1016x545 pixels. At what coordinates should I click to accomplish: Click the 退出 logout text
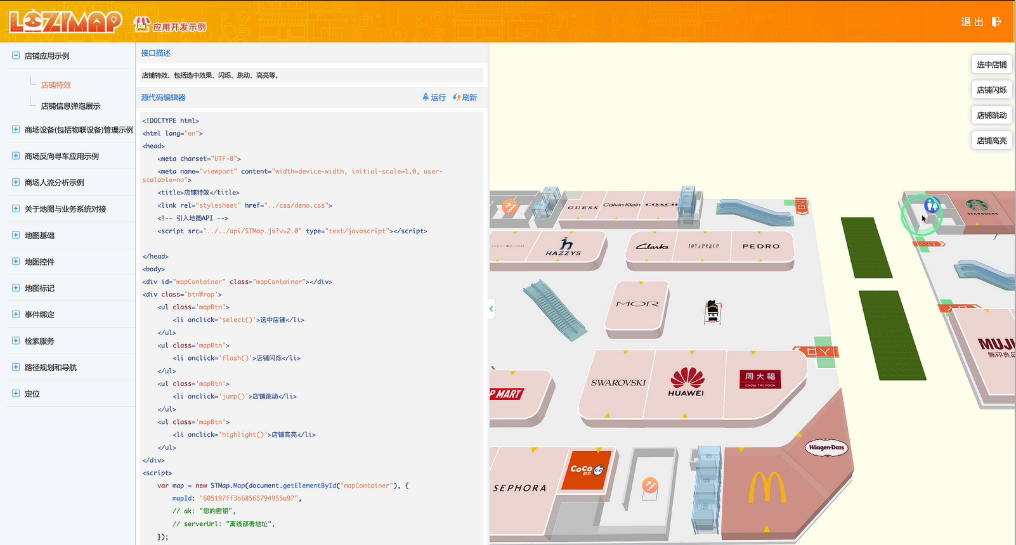[x=972, y=22]
